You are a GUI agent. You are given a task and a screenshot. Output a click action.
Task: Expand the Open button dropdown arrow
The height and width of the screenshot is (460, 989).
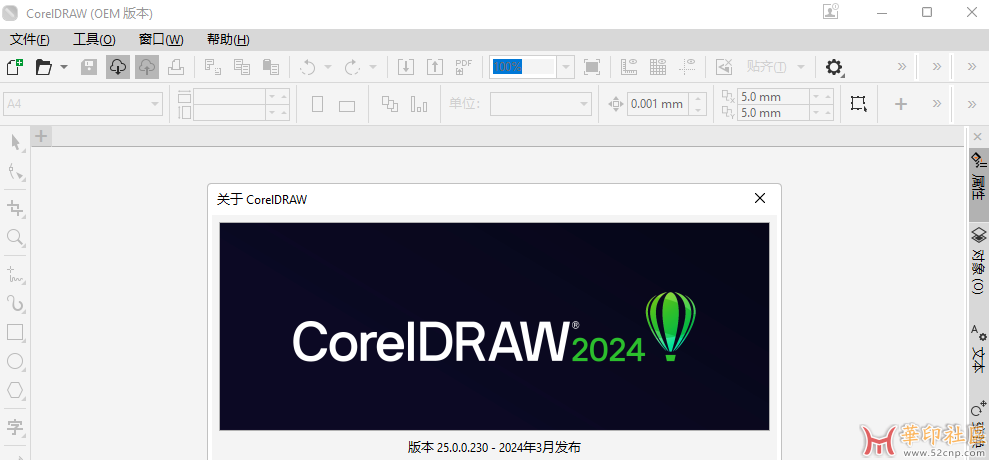coord(64,67)
